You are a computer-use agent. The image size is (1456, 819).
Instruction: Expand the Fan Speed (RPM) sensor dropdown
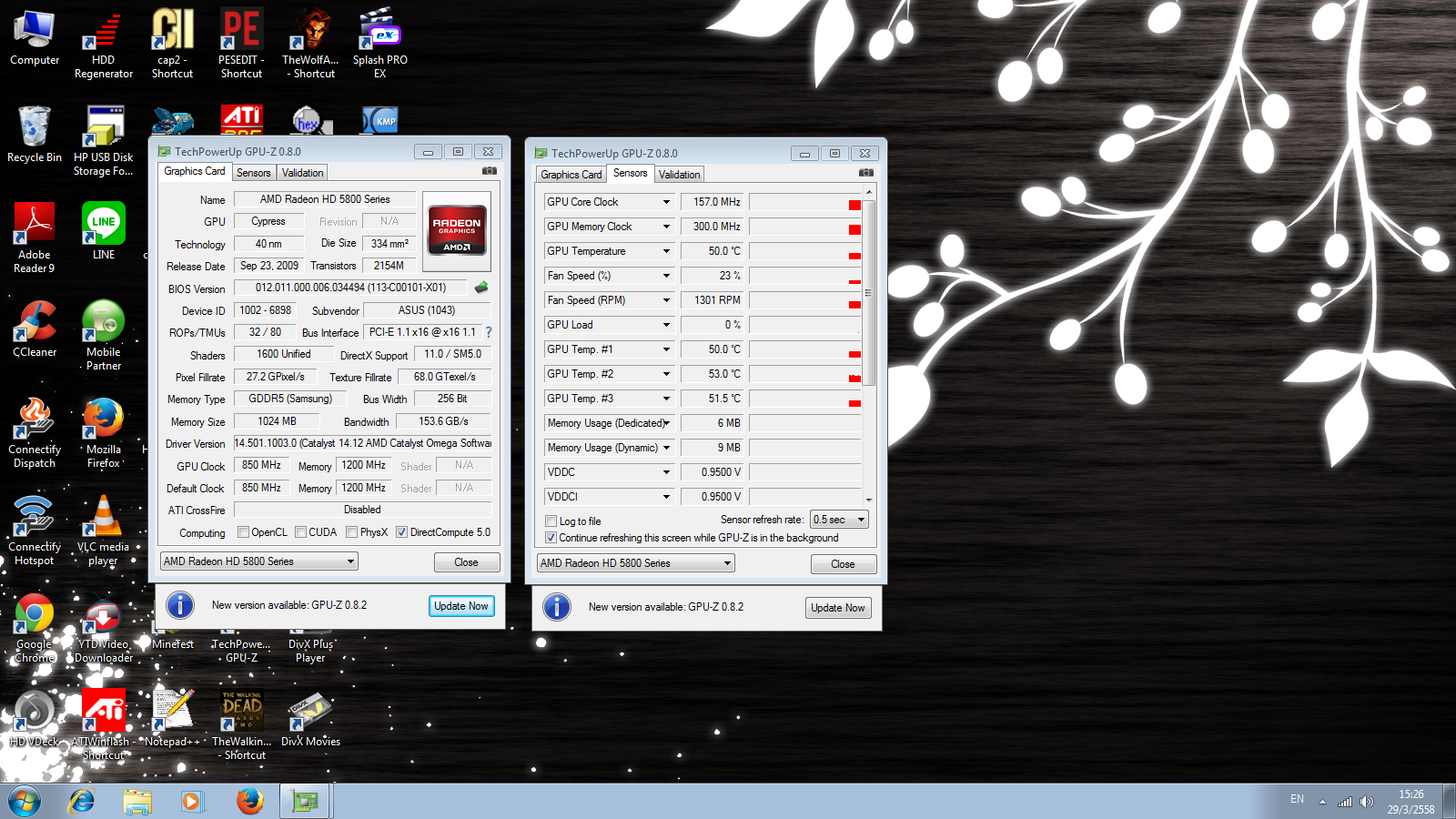pos(666,300)
